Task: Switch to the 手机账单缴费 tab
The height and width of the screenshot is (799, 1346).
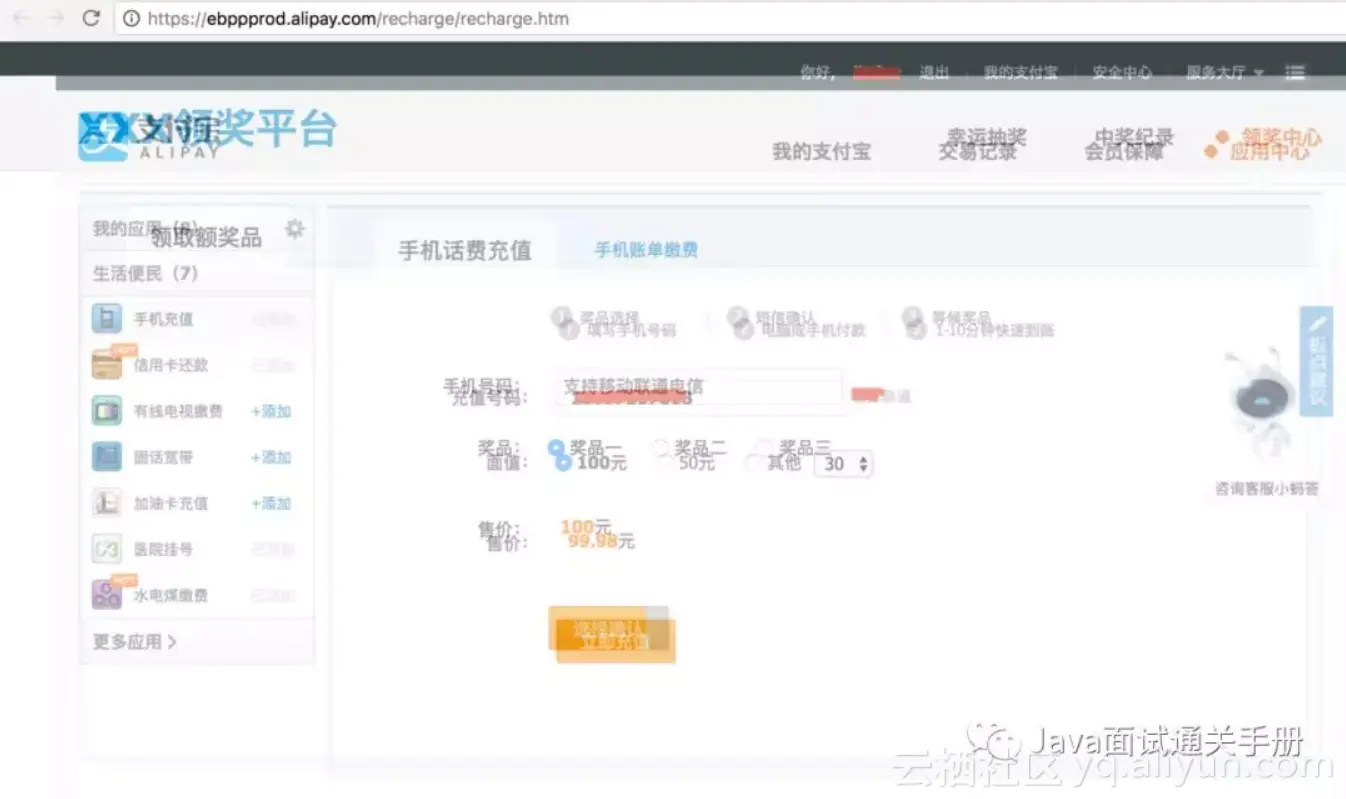Action: [x=646, y=250]
